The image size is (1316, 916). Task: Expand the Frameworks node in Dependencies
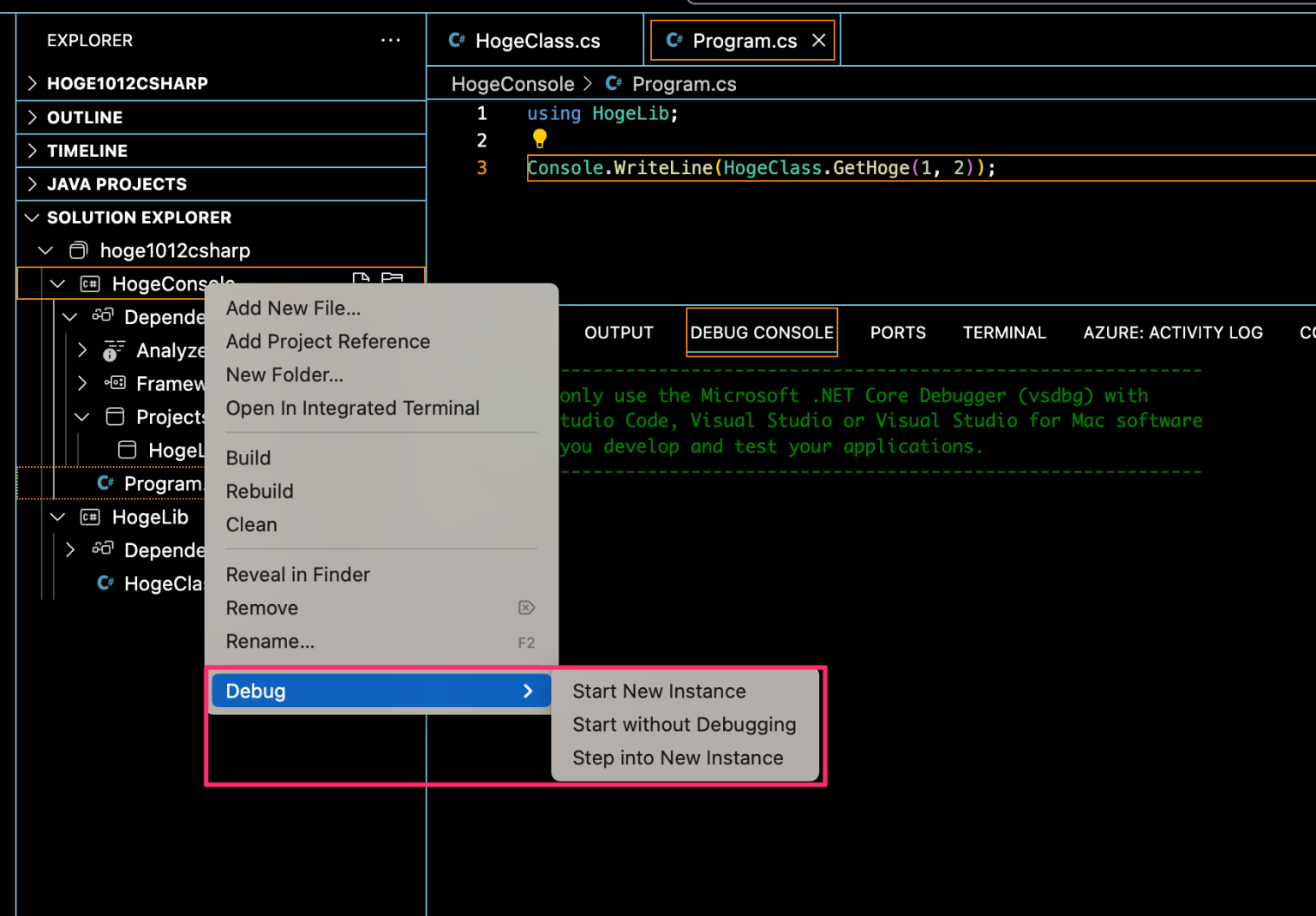(x=81, y=383)
